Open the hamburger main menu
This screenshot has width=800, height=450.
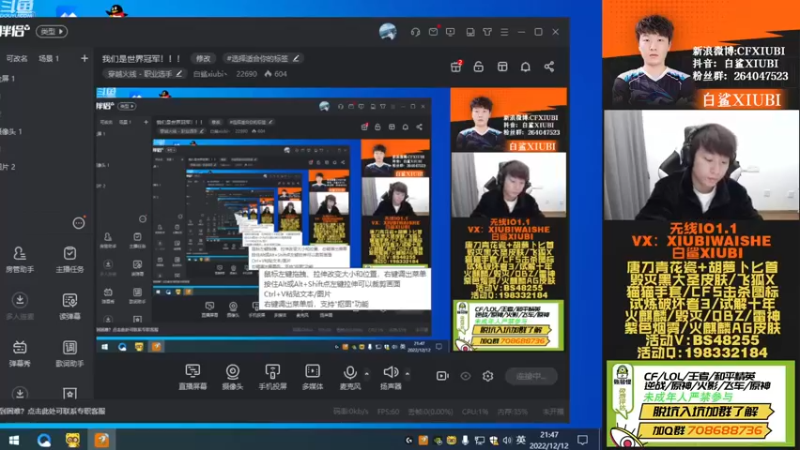(504, 32)
